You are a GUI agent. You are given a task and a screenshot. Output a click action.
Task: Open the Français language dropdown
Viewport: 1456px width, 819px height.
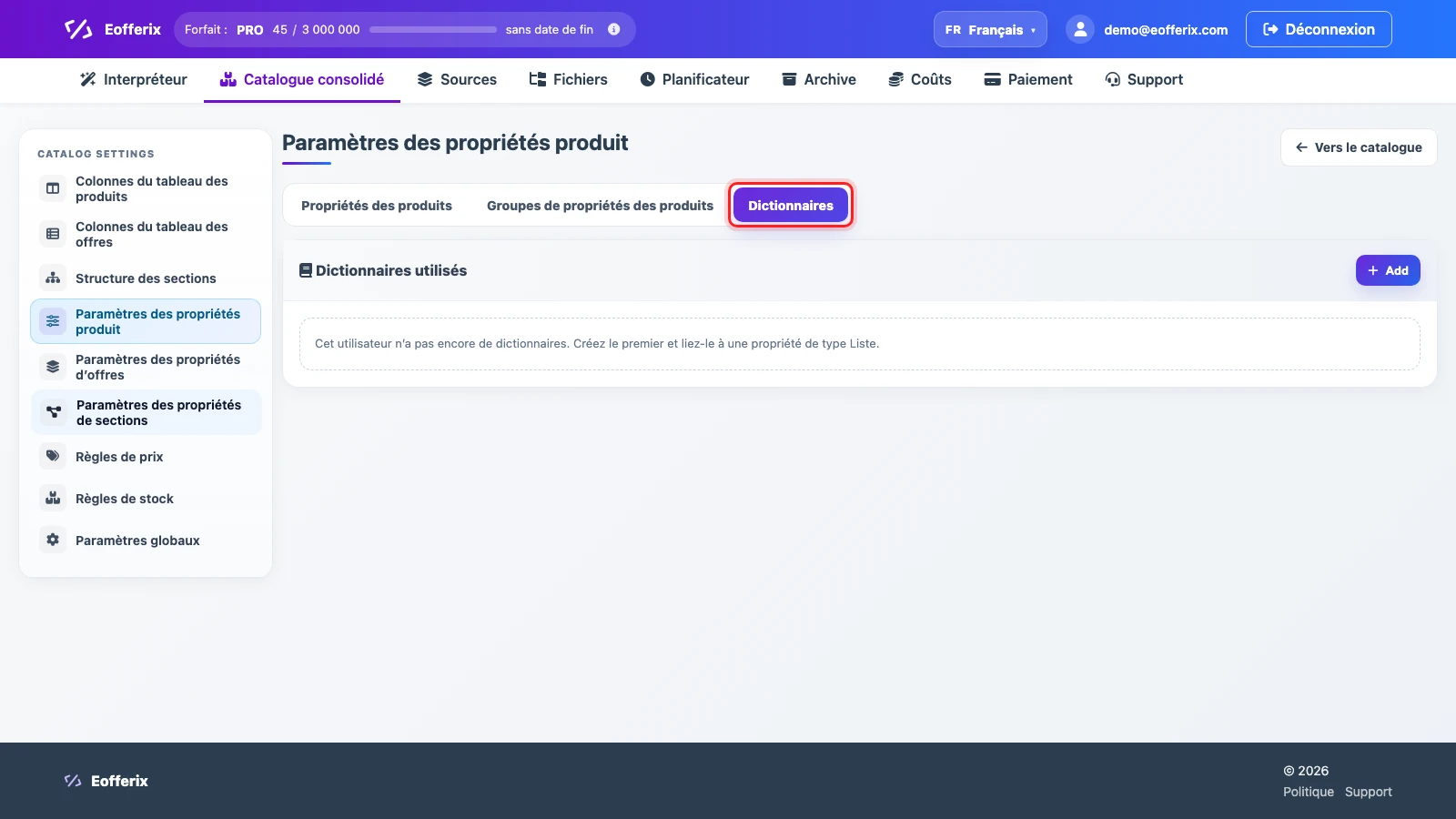(x=990, y=29)
